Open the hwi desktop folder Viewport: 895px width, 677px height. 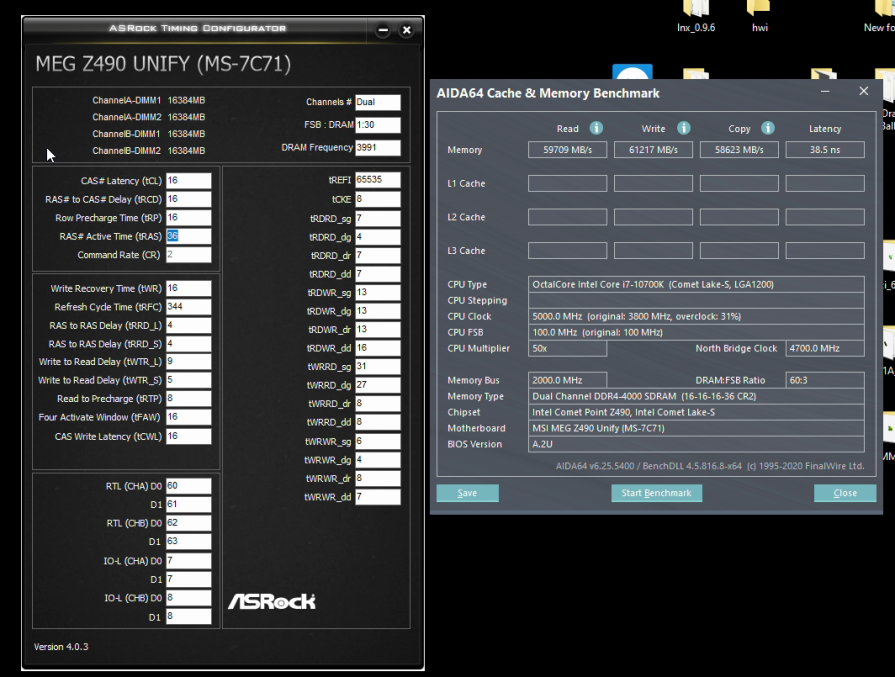pyautogui.click(x=760, y=16)
